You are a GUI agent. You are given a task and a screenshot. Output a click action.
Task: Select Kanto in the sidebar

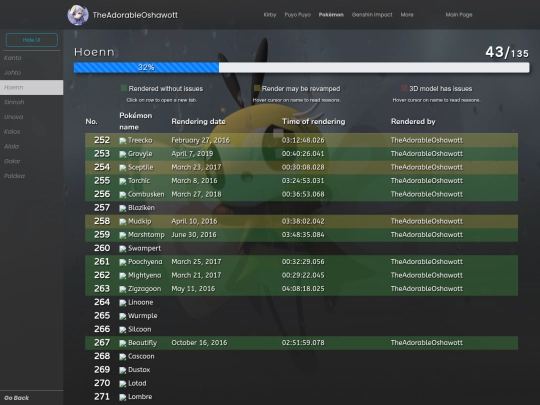point(31,58)
